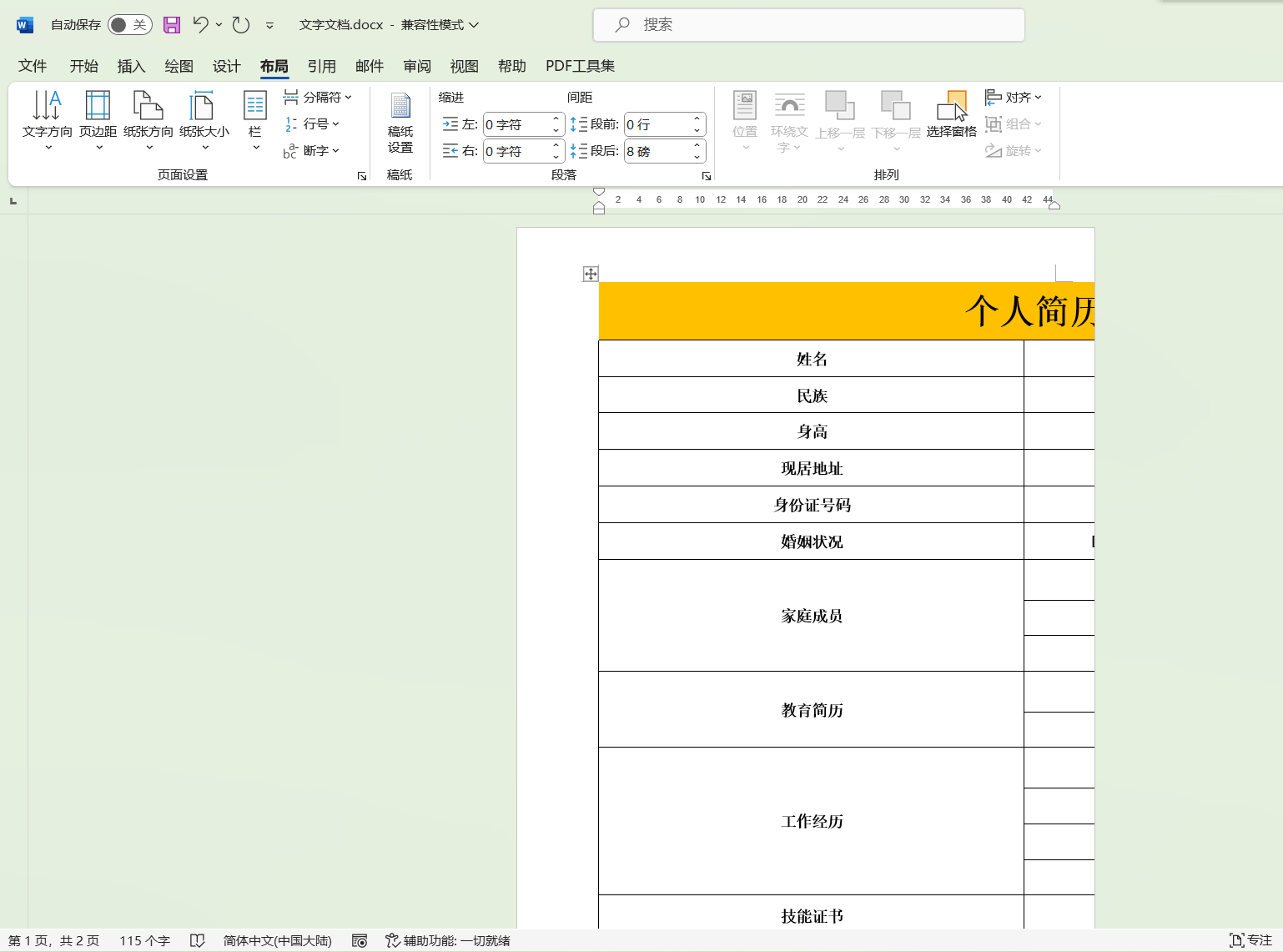Click the 115 个字 word count
1283x952 pixels.
[x=144, y=940]
